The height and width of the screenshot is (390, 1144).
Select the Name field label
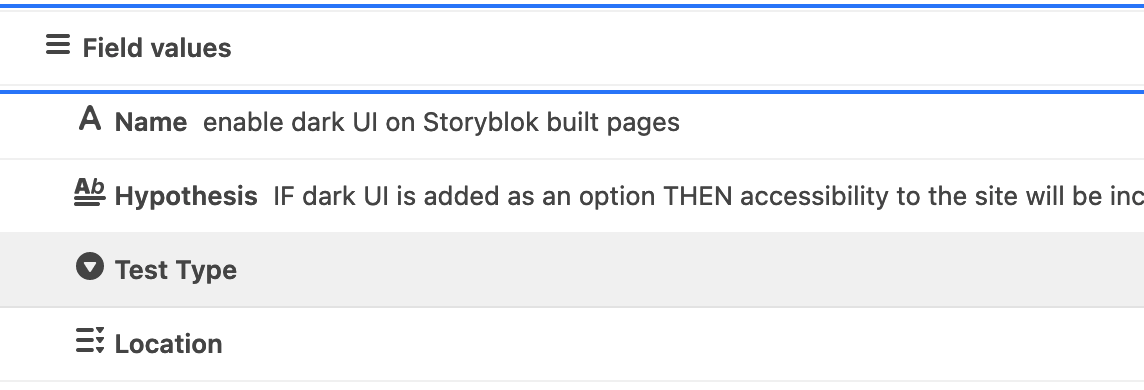(150, 122)
